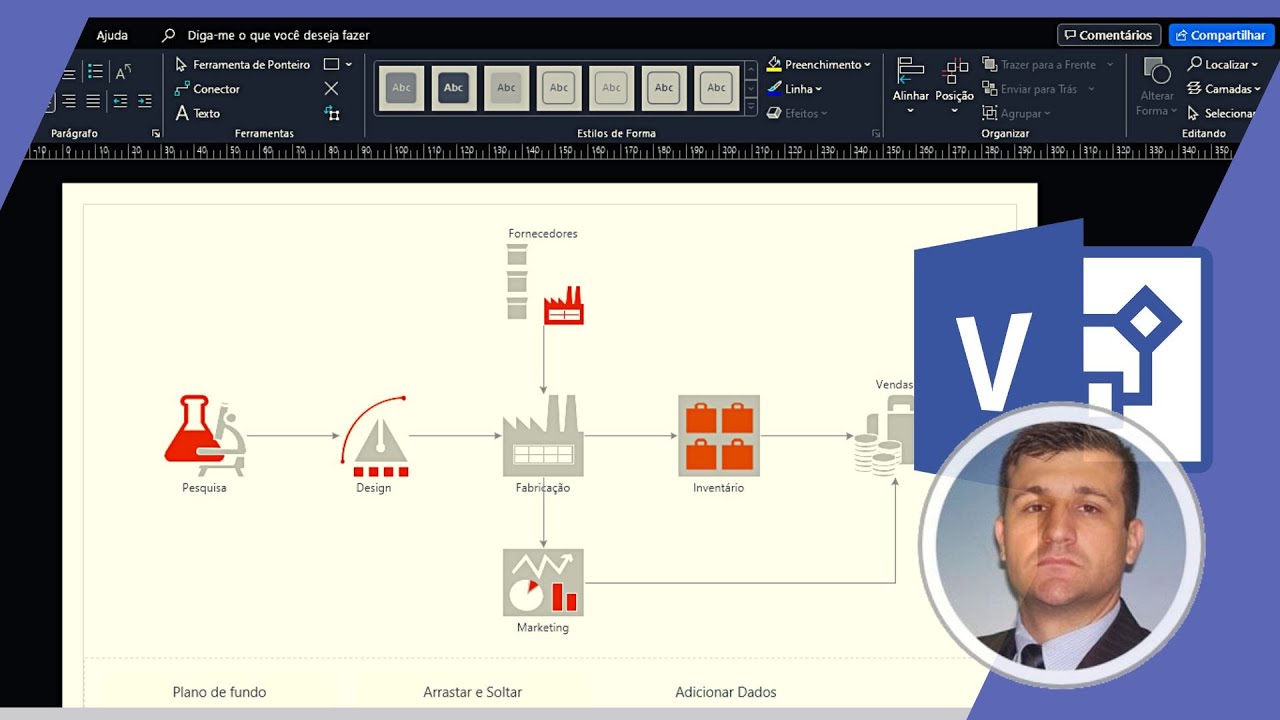
Task: Expand the full shape styles gallery
Action: 751,106
